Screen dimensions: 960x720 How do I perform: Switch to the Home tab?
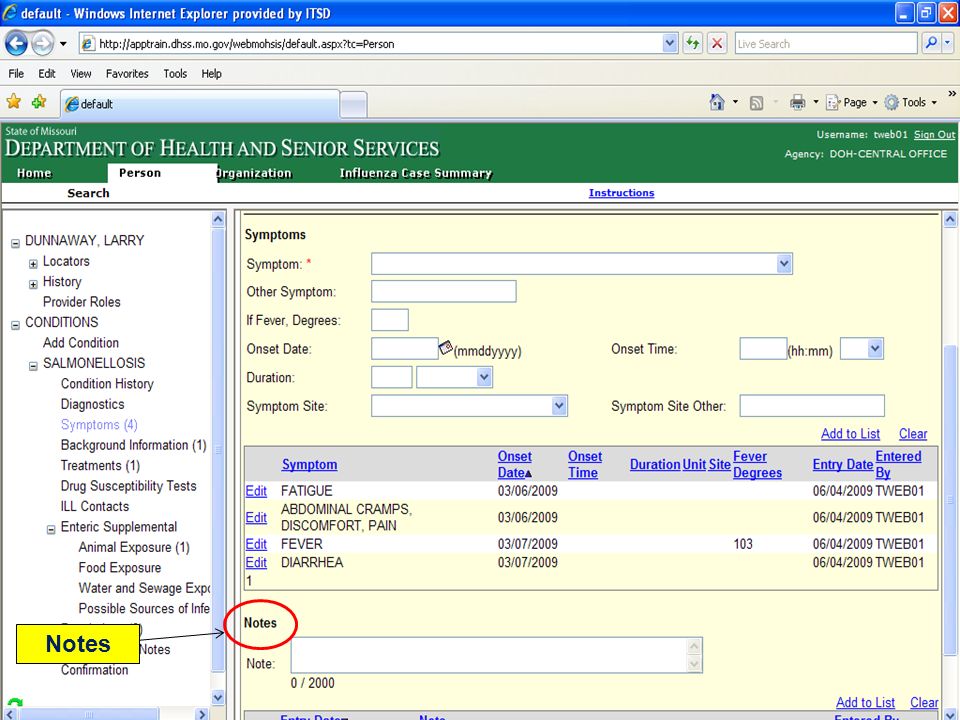pyautogui.click(x=34, y=173)
